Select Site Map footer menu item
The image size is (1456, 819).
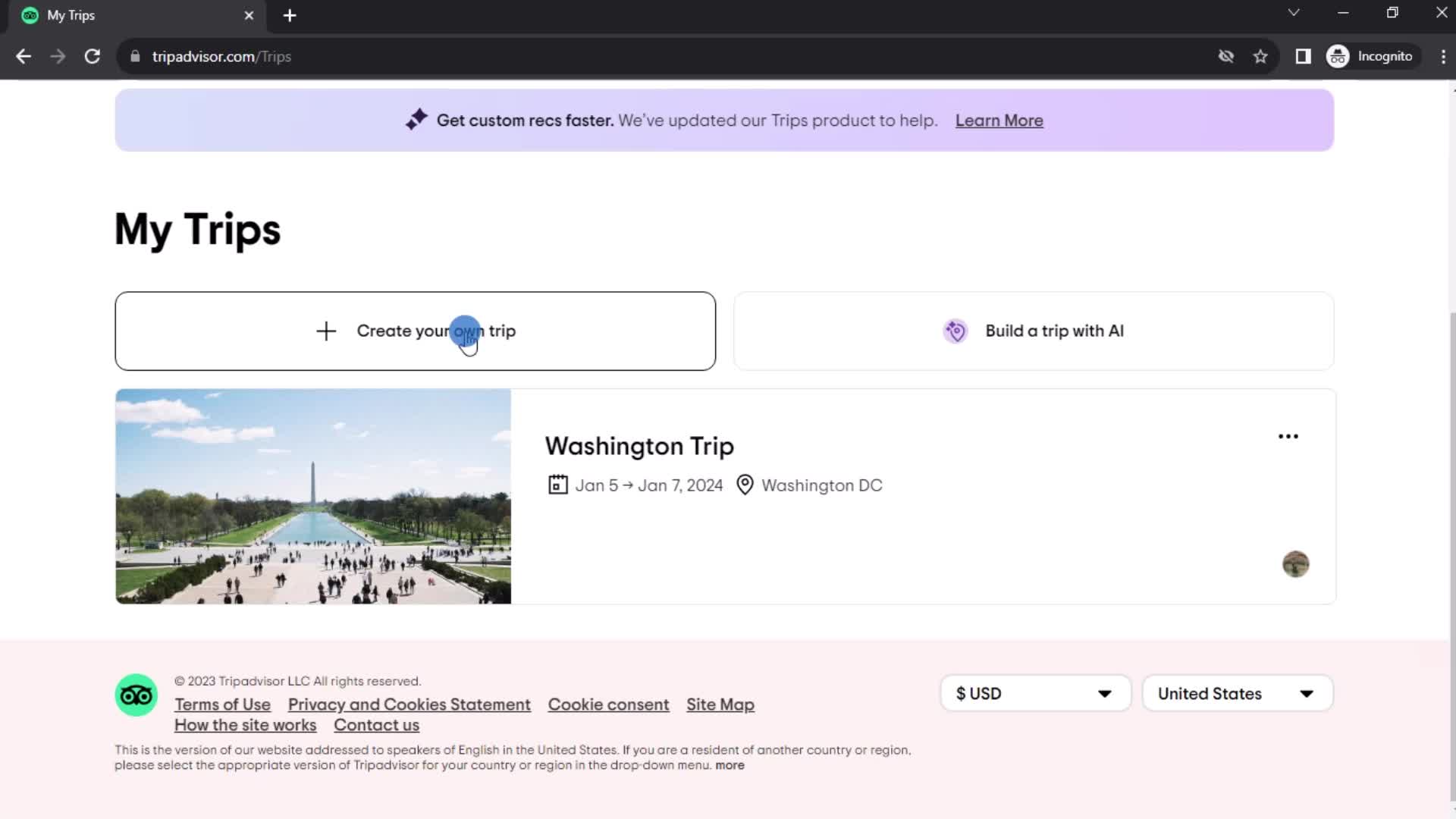click(720, 704)
